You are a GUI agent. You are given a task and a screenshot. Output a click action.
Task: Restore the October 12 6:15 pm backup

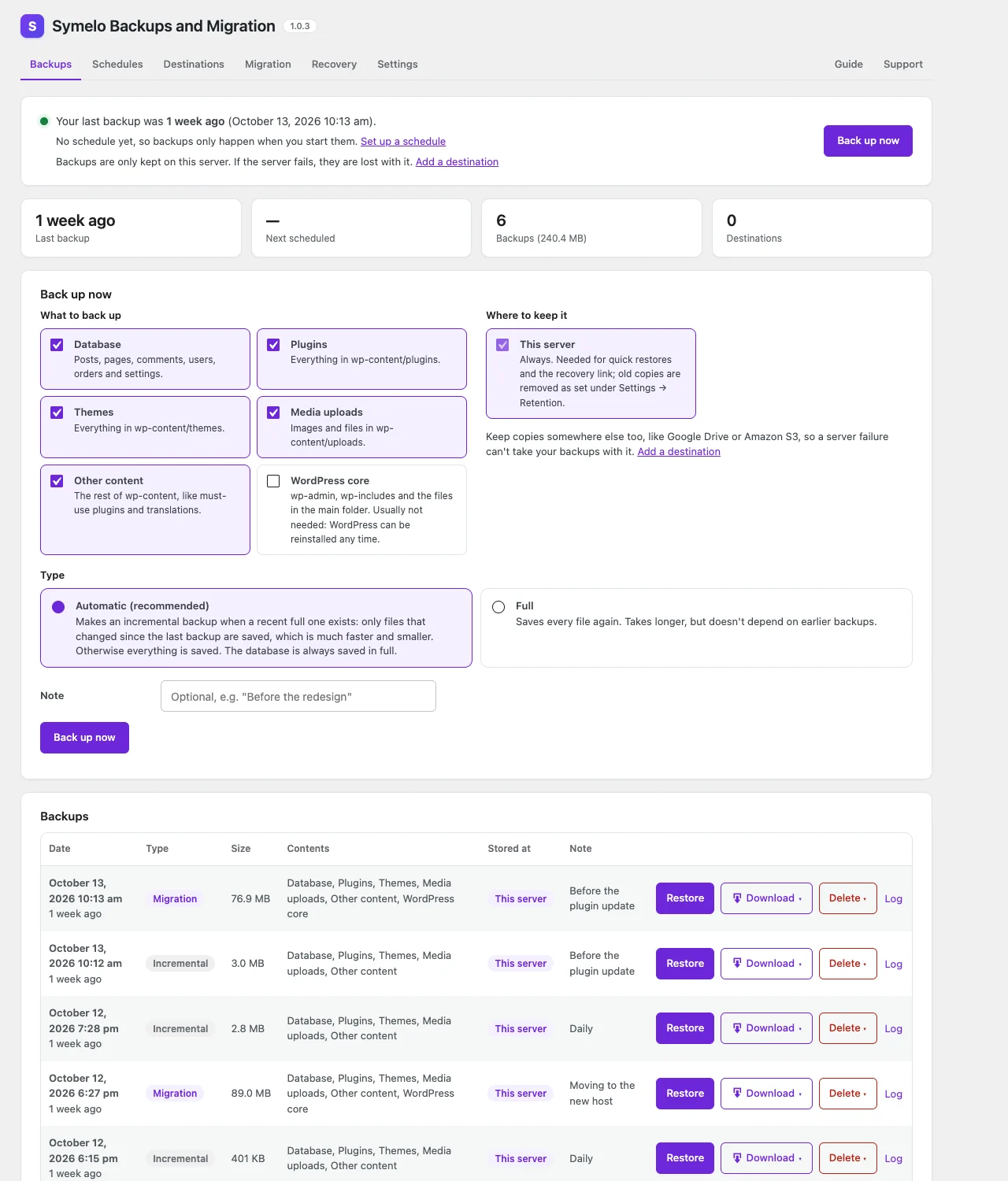(685, 1158)
